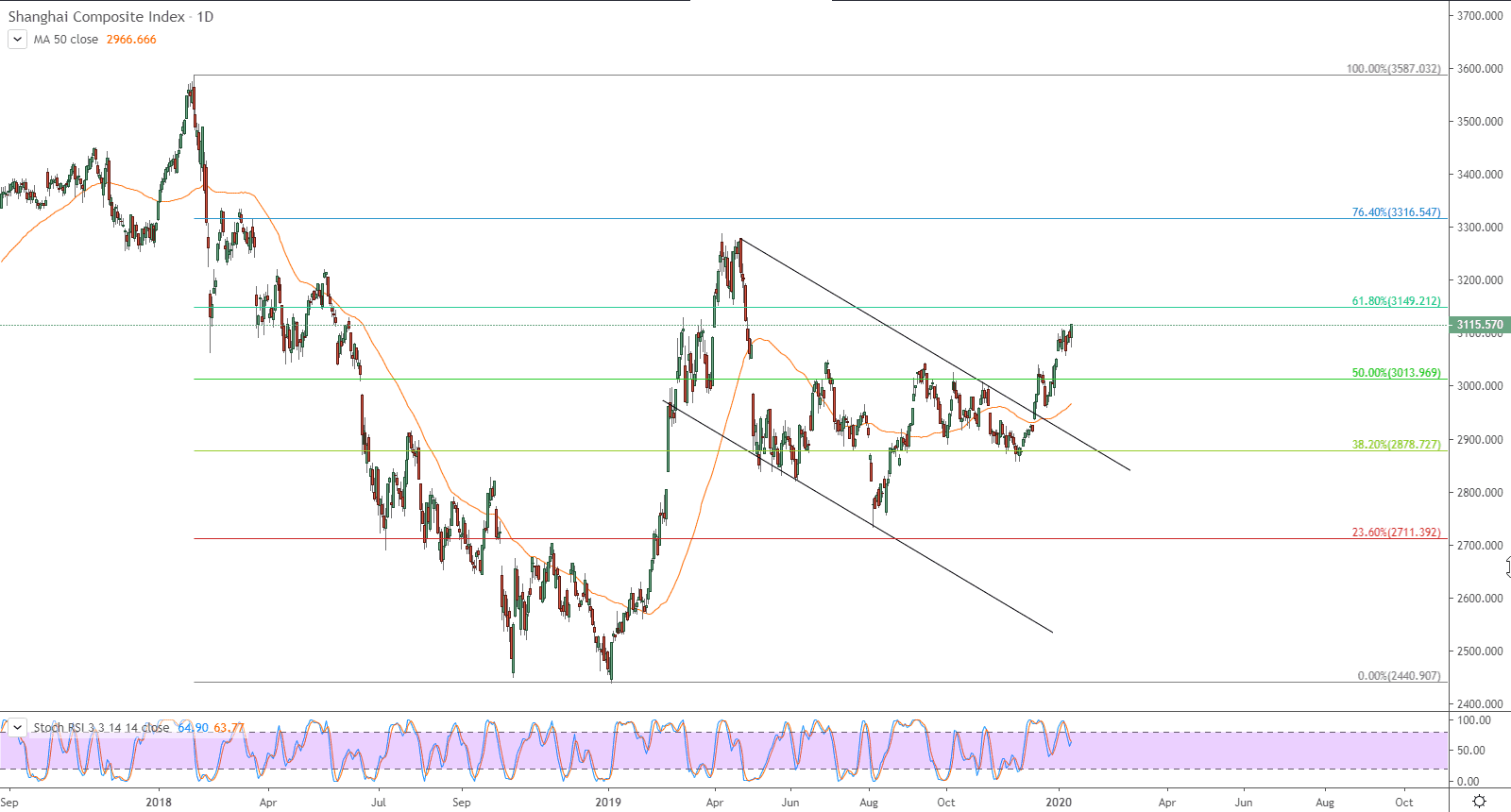Click the current price label 3115.570

(1480, 325)
